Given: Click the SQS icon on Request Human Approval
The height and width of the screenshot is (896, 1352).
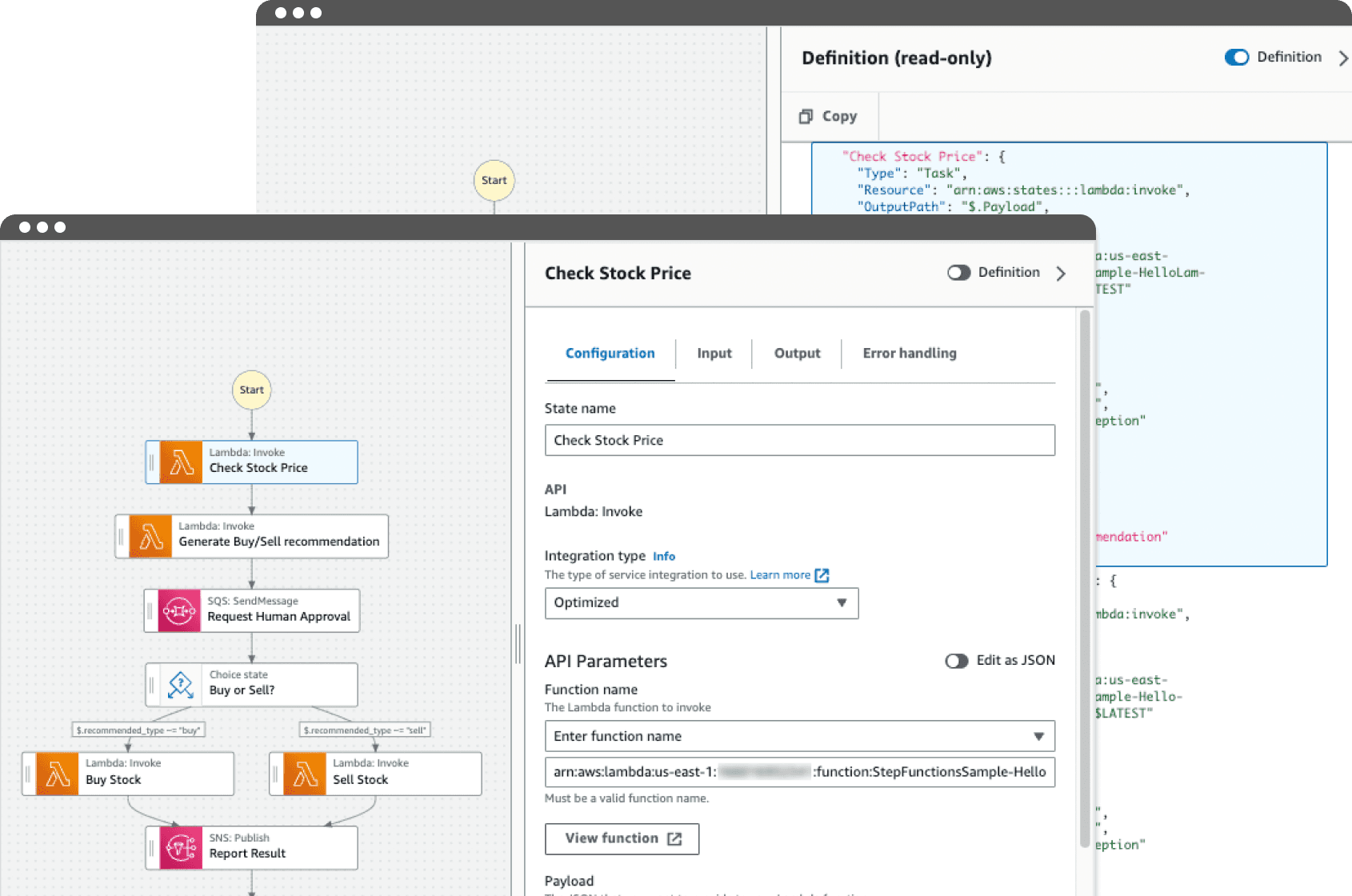Looking at the screenshot, I should click(179, 611).
